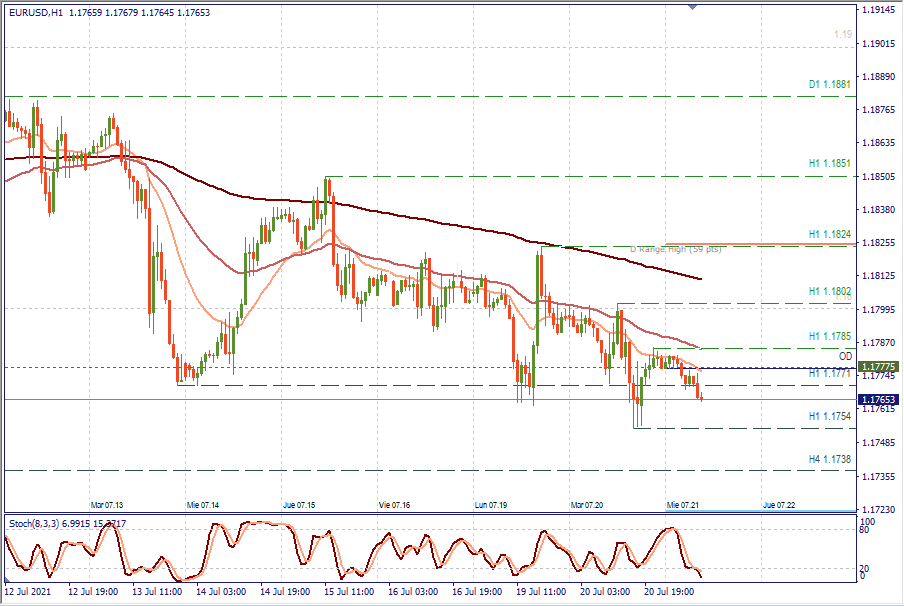Click the 1.18890 value on price axis
The height and width of the screenshot is (606, 904).
click(879, 76)
